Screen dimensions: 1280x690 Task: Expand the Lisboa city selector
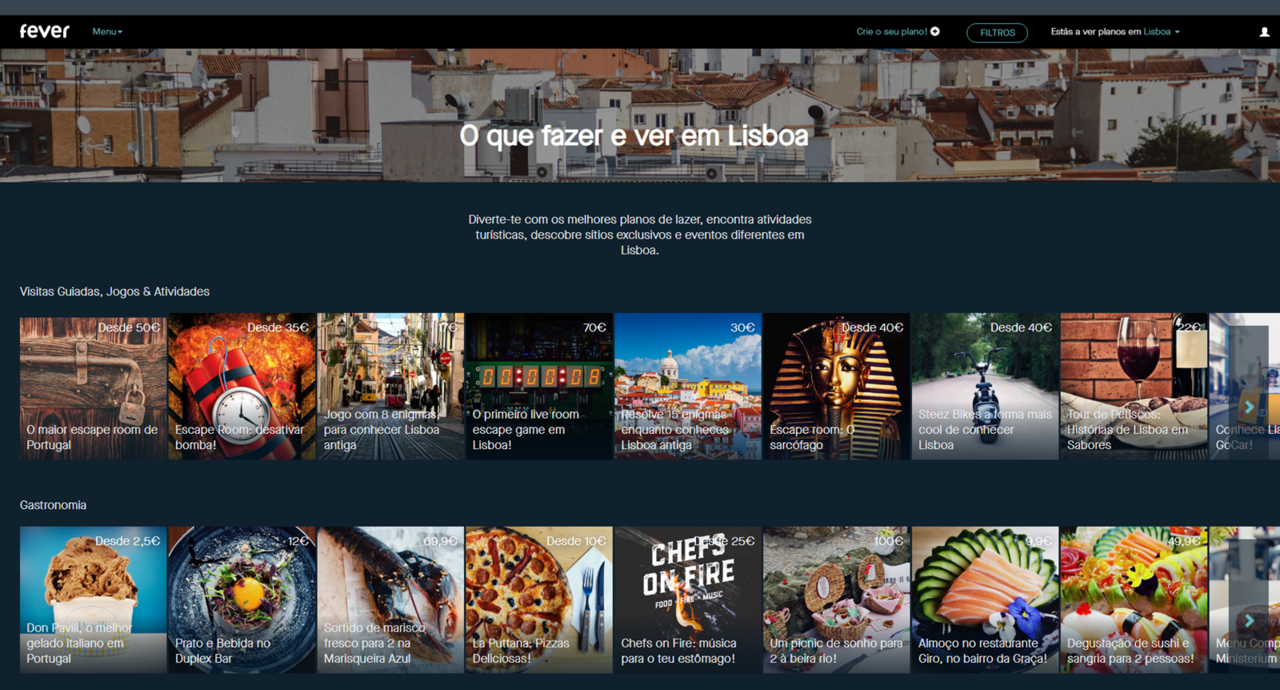(1161, 32)
